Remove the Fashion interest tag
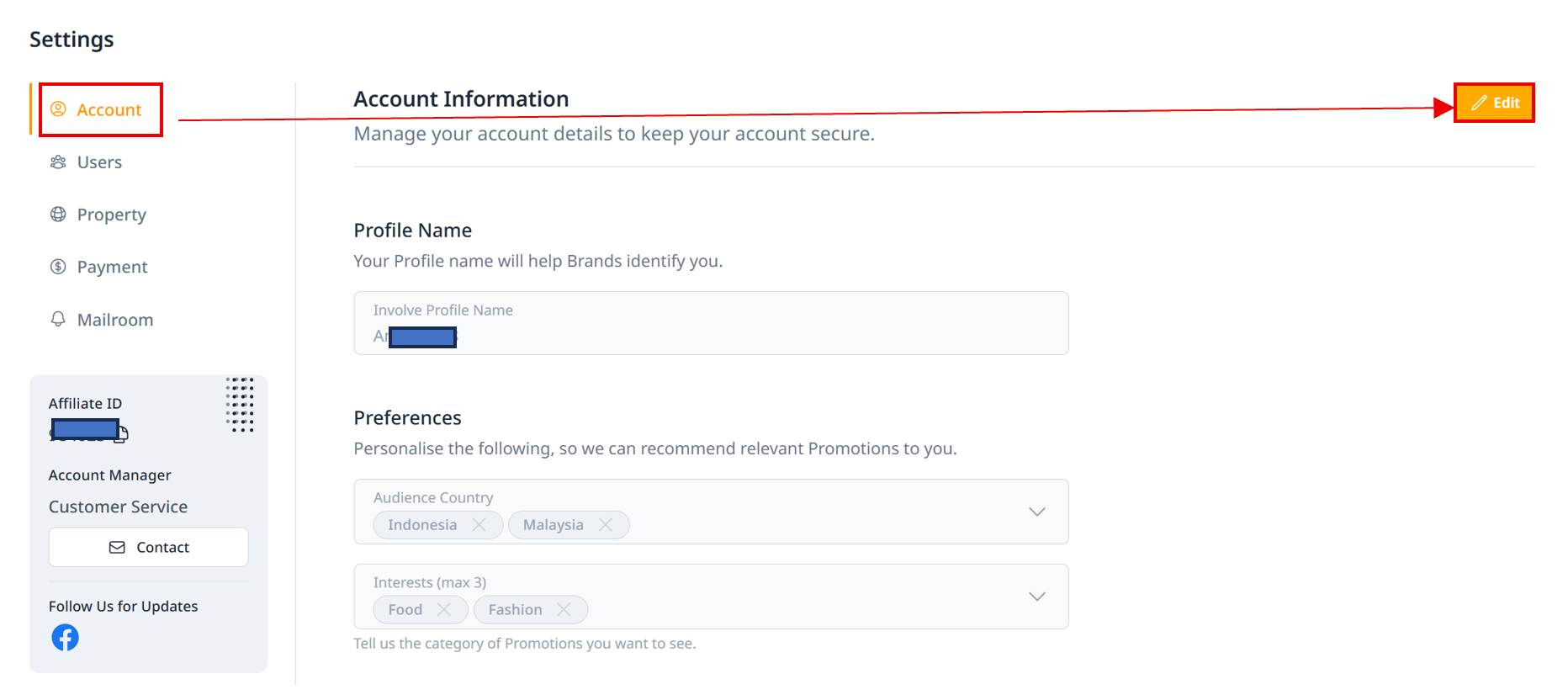Screen dimensions: 1568x695 pyautogui.click(x=564, y=610)
